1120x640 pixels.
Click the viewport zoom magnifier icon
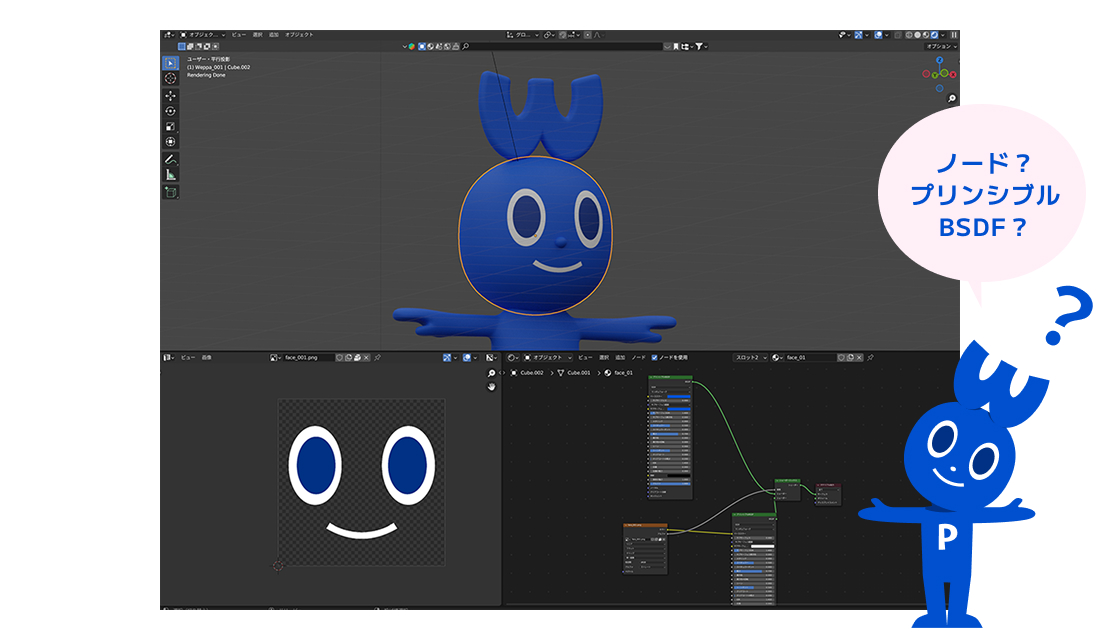[x=952, y=98]
